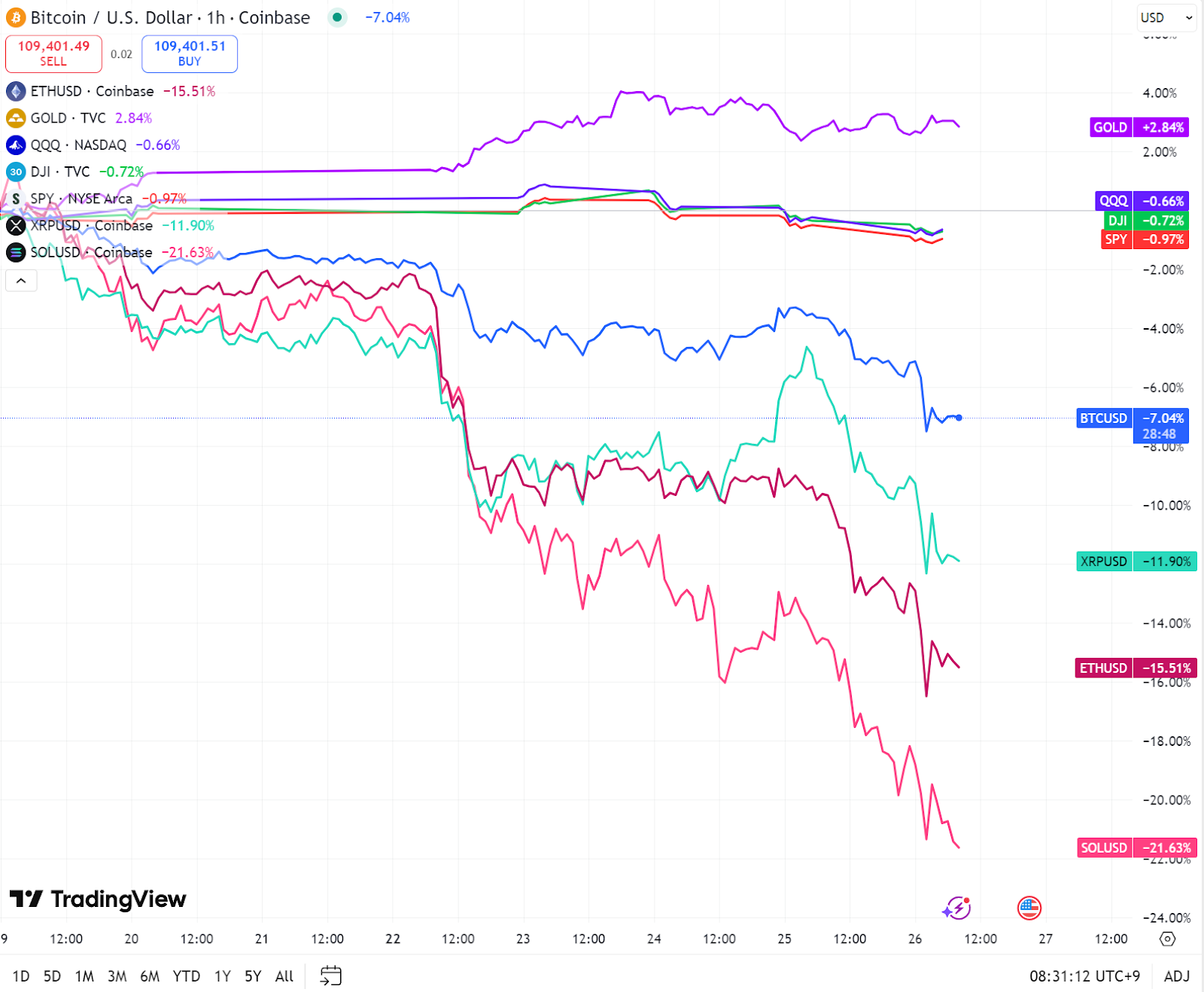The width and height of the screenshot is (1204, 992).
Task: Click the green market status indicator
Action: 337,17
